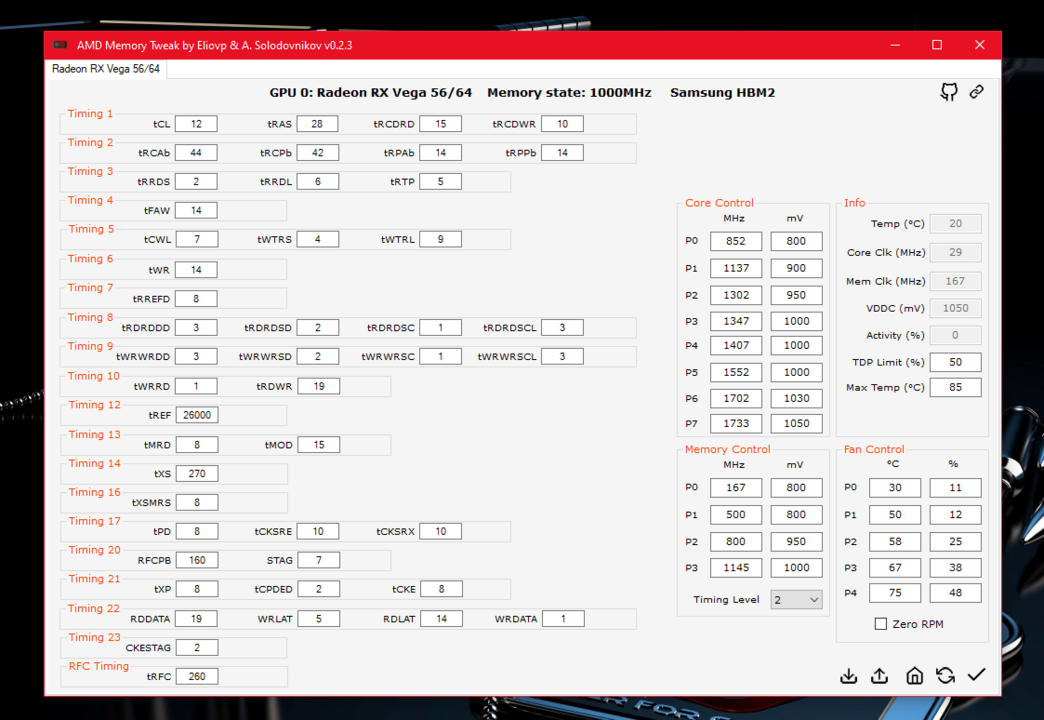Click the tXSMRS value field

(196, 502)
